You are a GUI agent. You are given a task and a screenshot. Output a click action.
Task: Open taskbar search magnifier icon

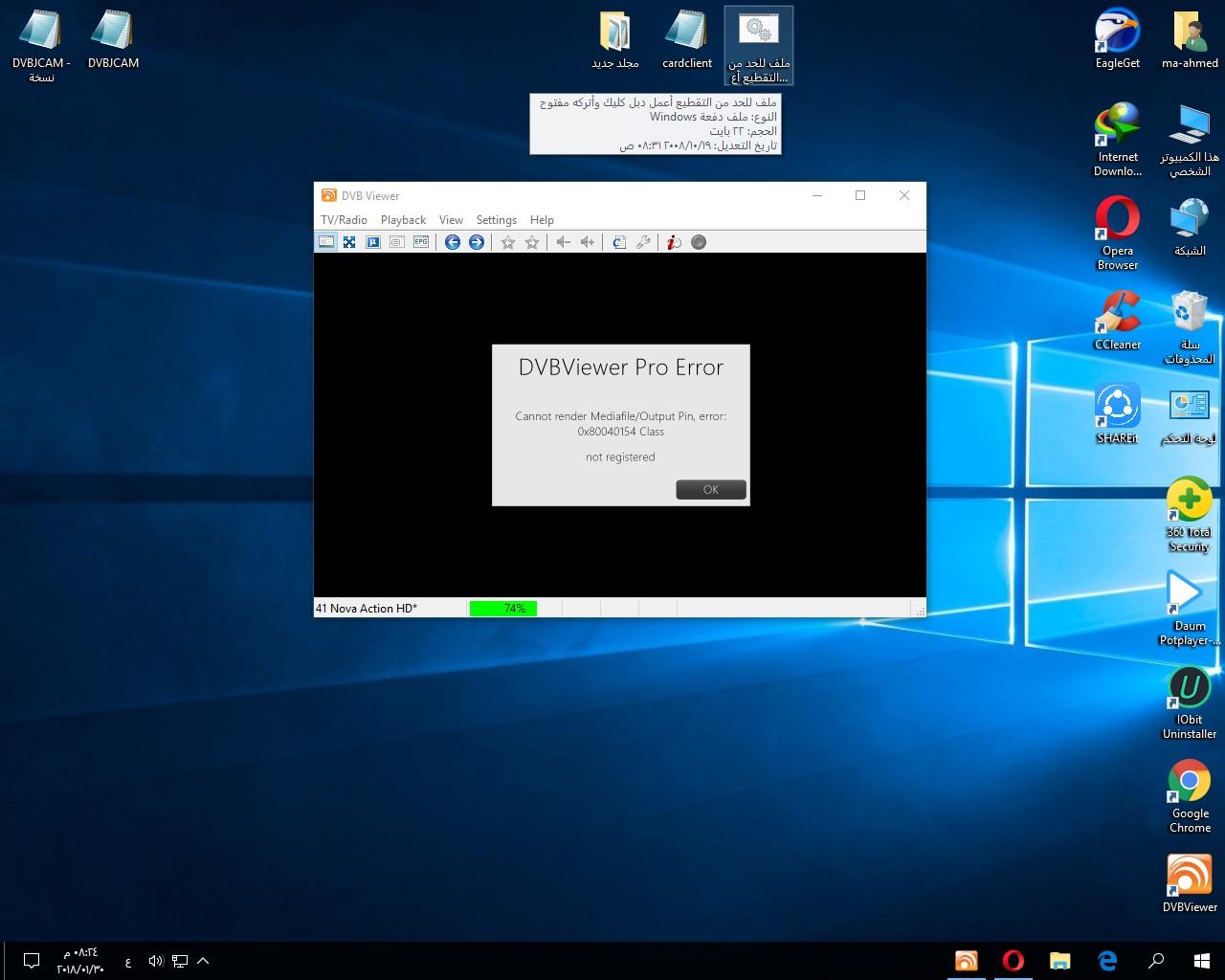[x=1156, y=961]
